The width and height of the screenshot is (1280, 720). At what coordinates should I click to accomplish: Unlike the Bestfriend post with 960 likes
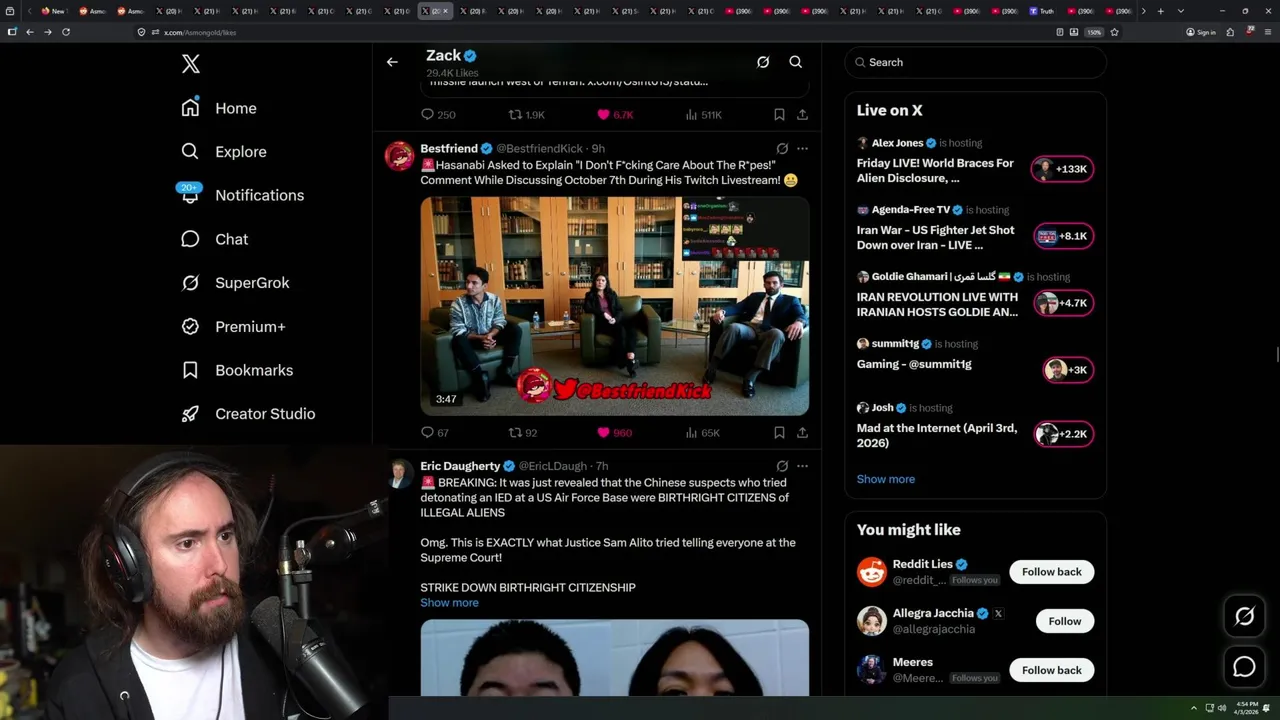[614, 433]
